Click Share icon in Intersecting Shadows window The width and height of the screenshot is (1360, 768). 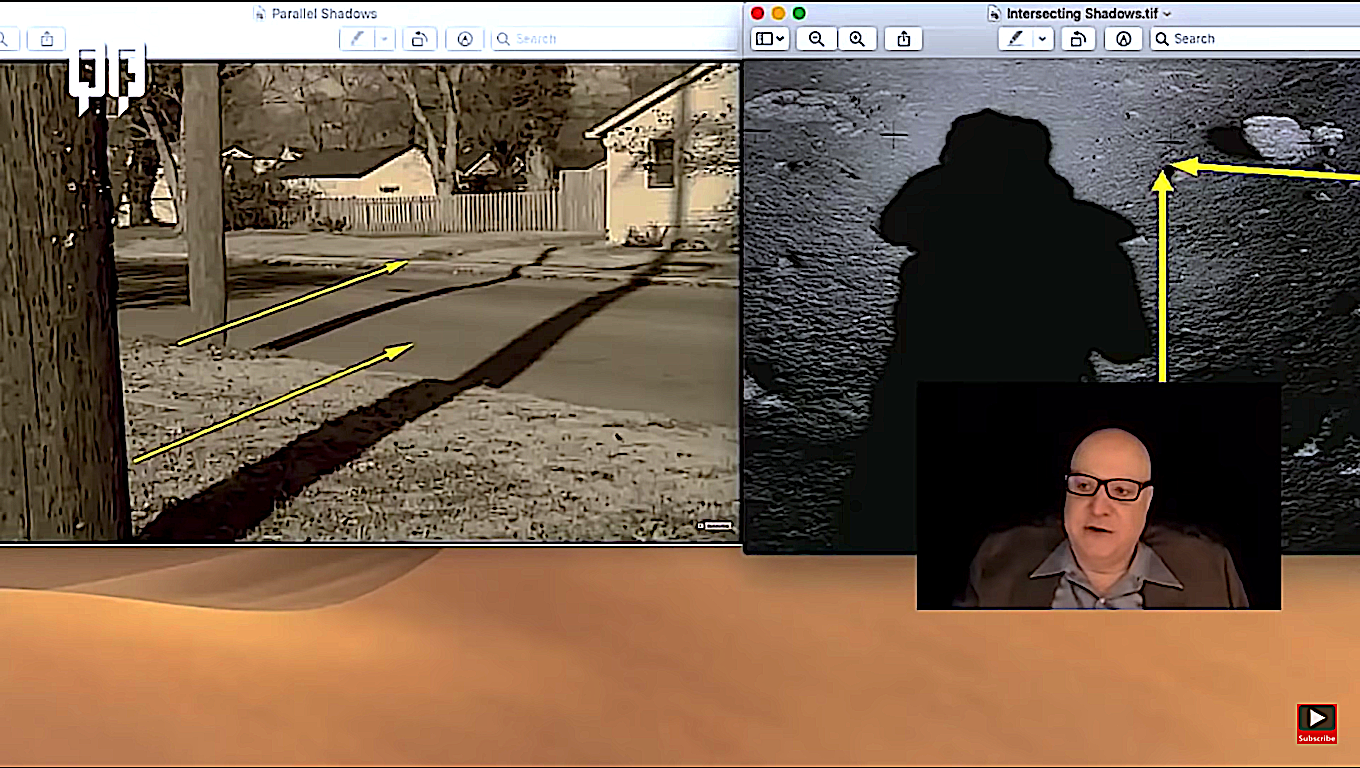(x=903, y=39)
